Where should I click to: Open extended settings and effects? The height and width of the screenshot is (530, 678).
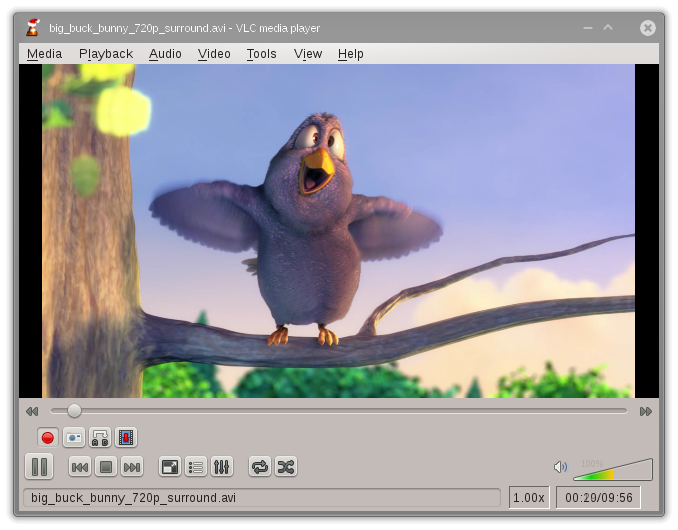(222, 467)
